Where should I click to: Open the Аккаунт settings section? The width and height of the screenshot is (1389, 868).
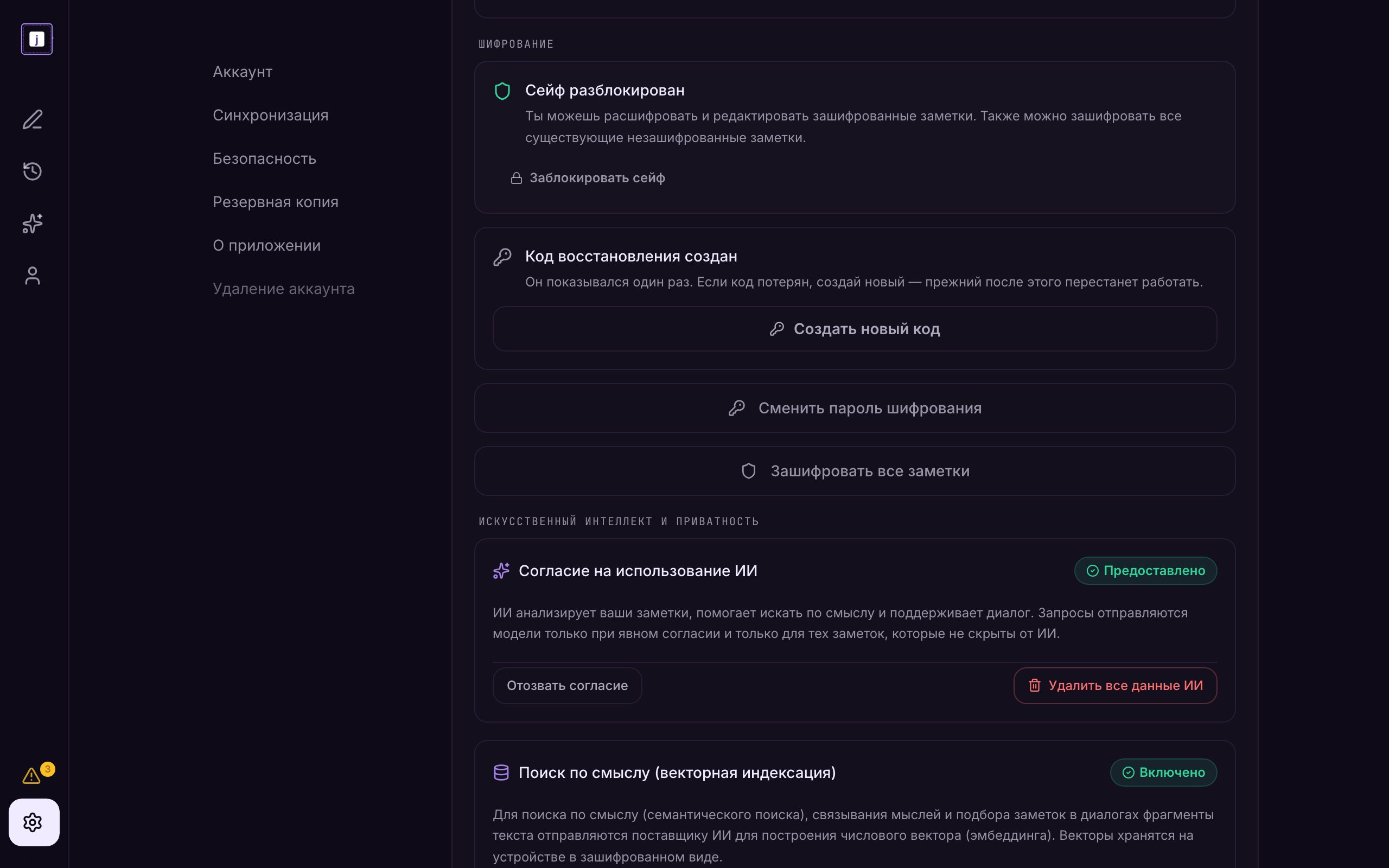coord(242,72)
